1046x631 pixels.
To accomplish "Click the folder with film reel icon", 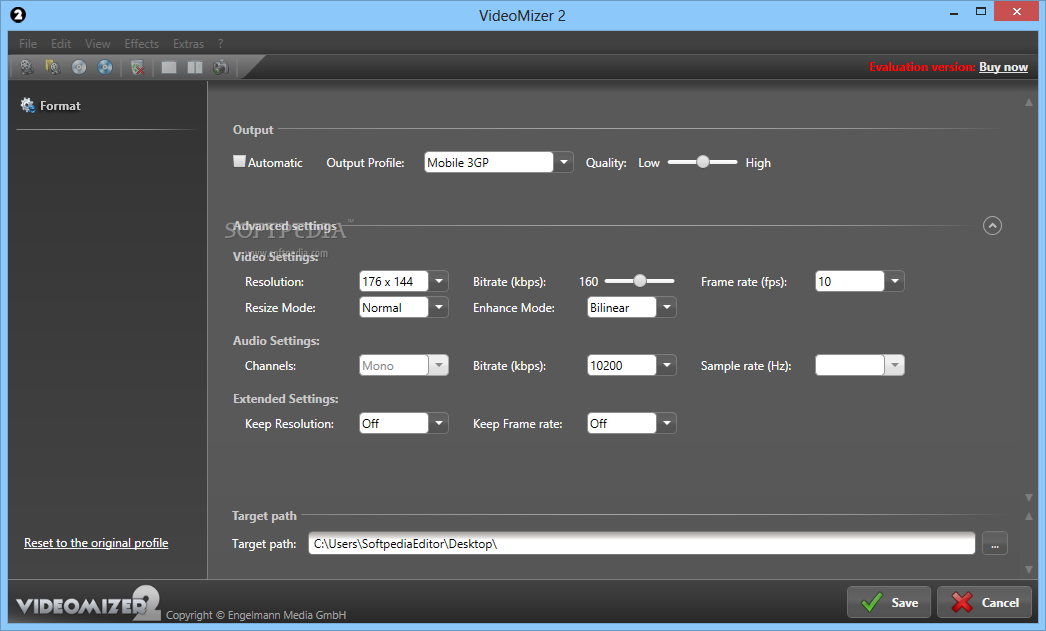I will tap(53, 67).
